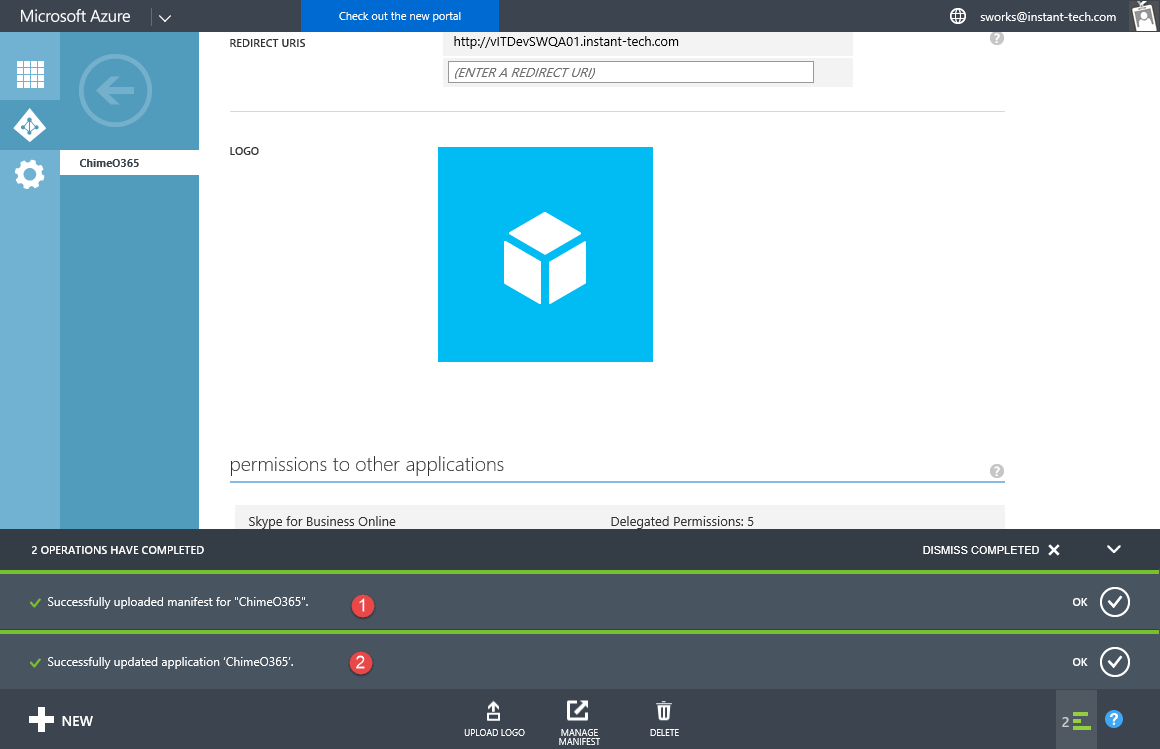Go back with the circled arrow

(x=115, y=90)
